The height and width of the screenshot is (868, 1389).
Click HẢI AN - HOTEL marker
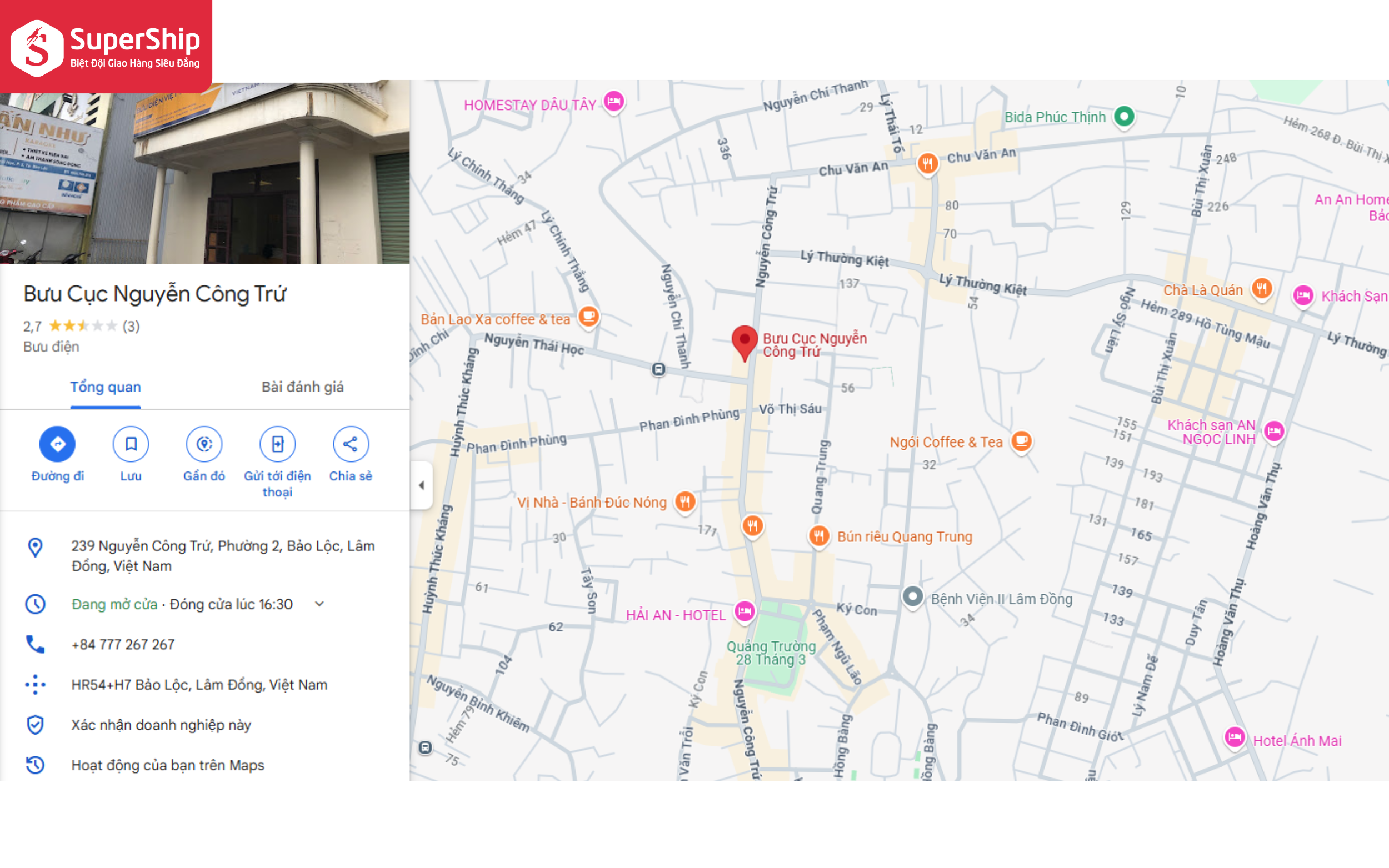pyautogui.click(x=745, y=611)
